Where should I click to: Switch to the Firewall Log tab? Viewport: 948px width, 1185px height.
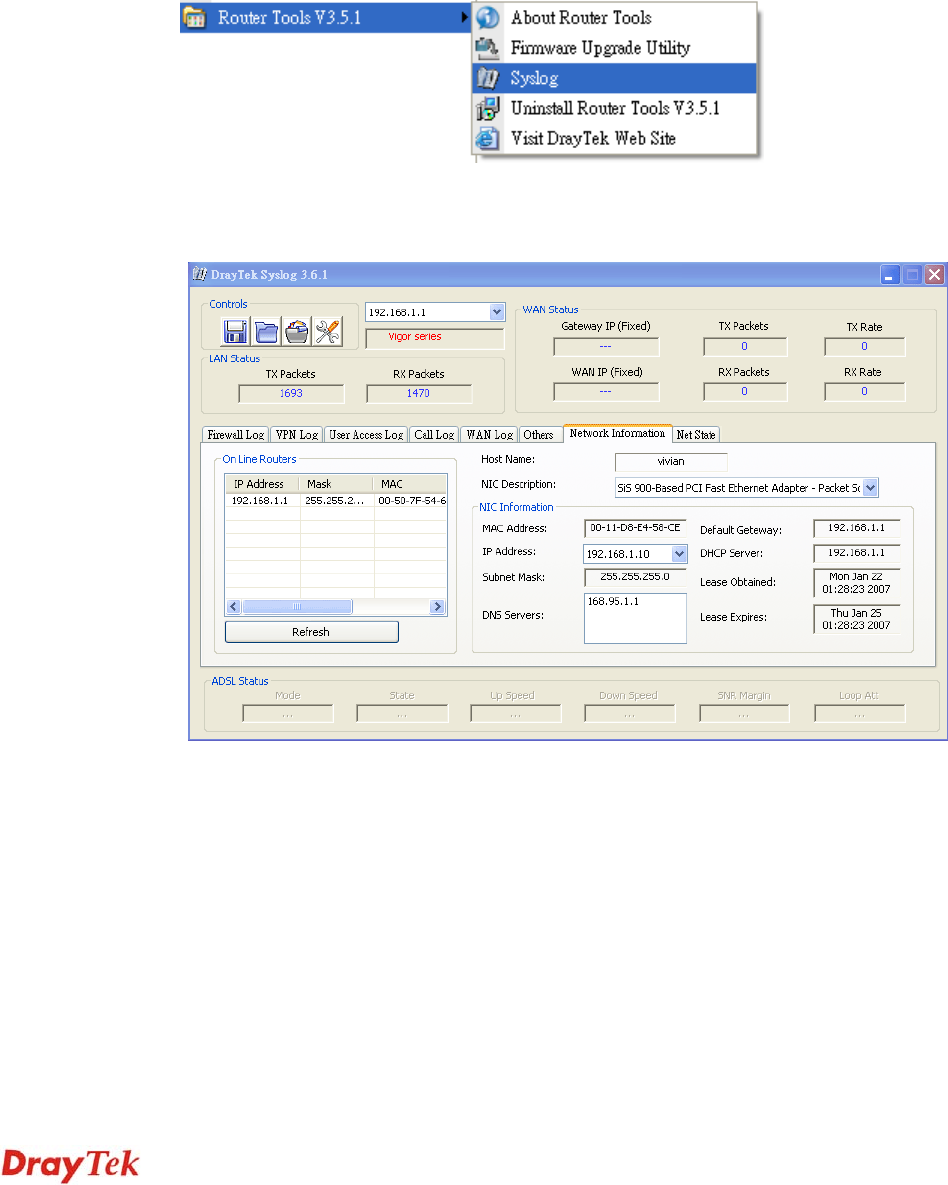click(236, 435)
